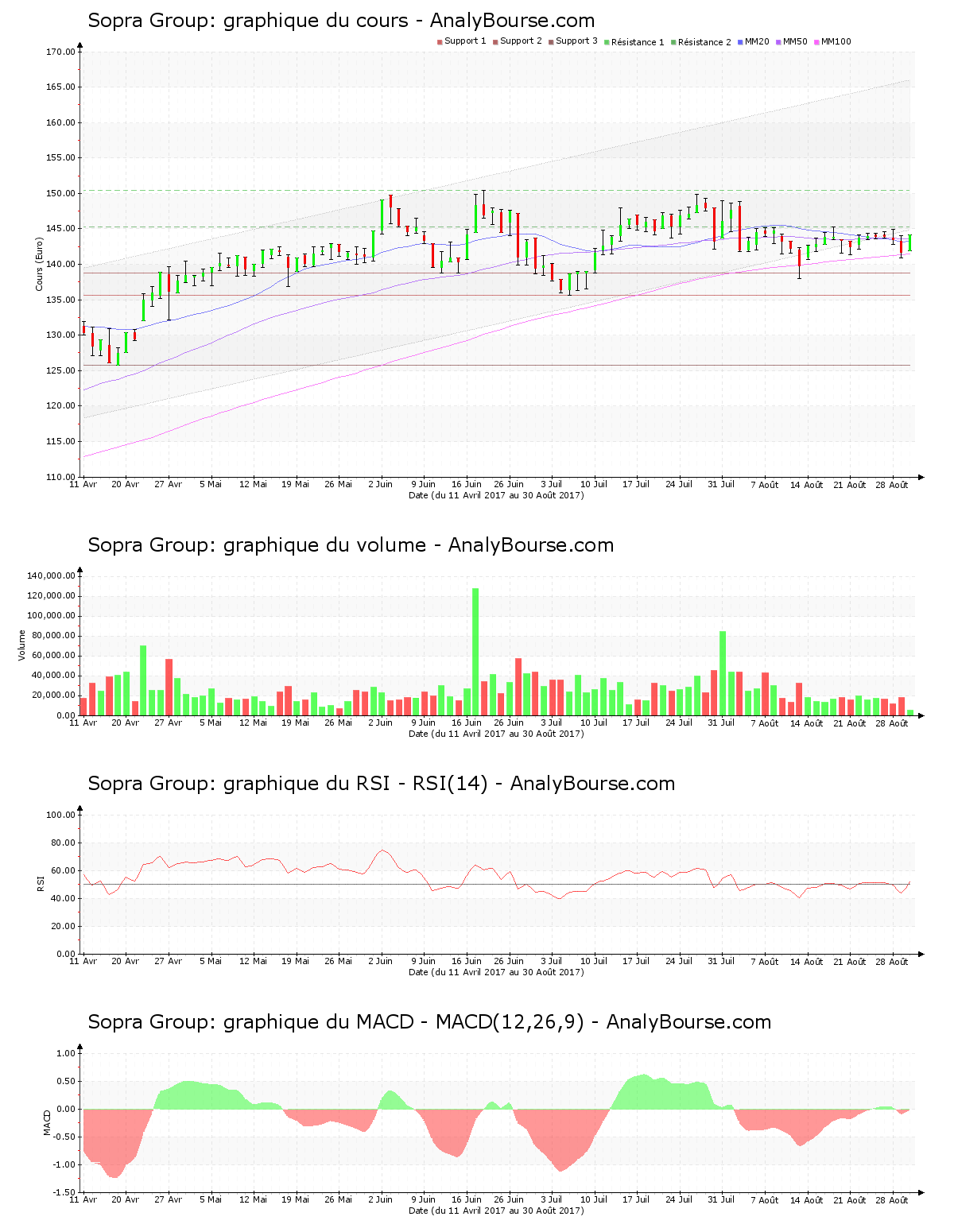Click the 150.00 price axis value

60,193
